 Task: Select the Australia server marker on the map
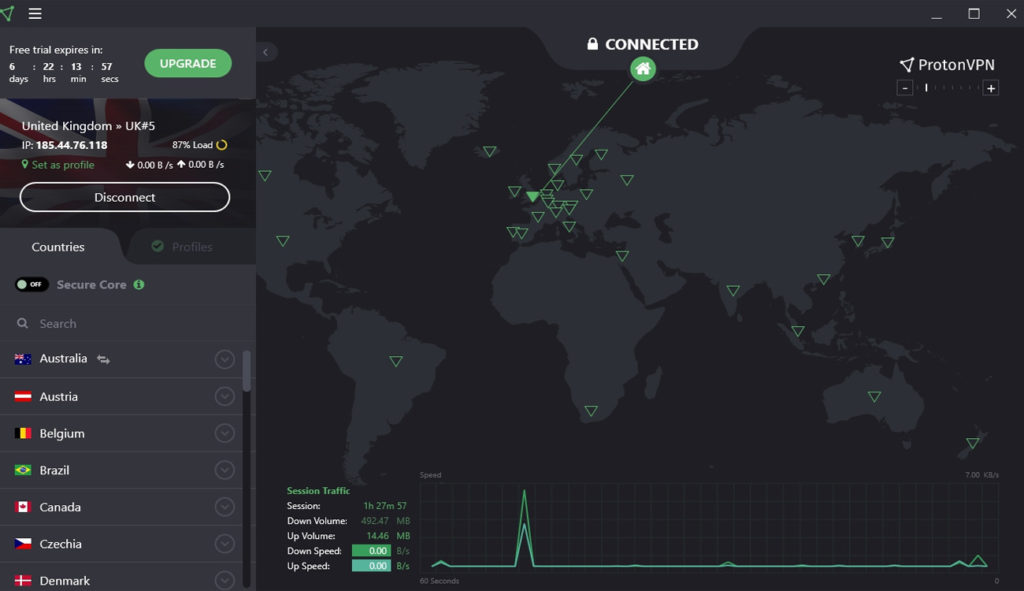pos(874,396)
